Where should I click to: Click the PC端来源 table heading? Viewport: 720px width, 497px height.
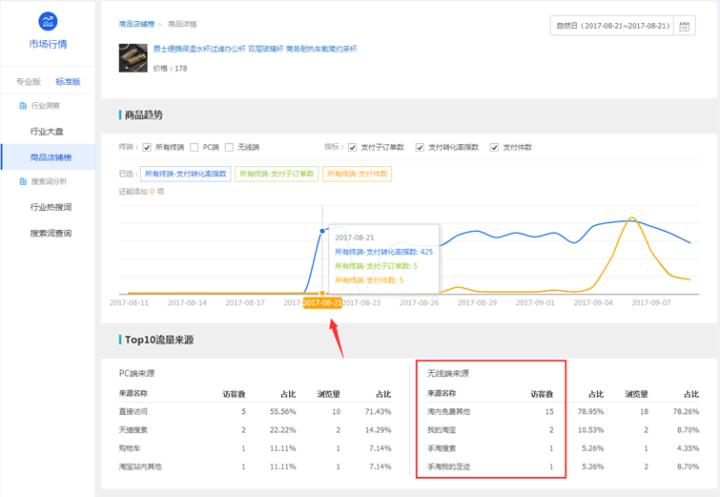pyautogui.click(x=137, y=373)
